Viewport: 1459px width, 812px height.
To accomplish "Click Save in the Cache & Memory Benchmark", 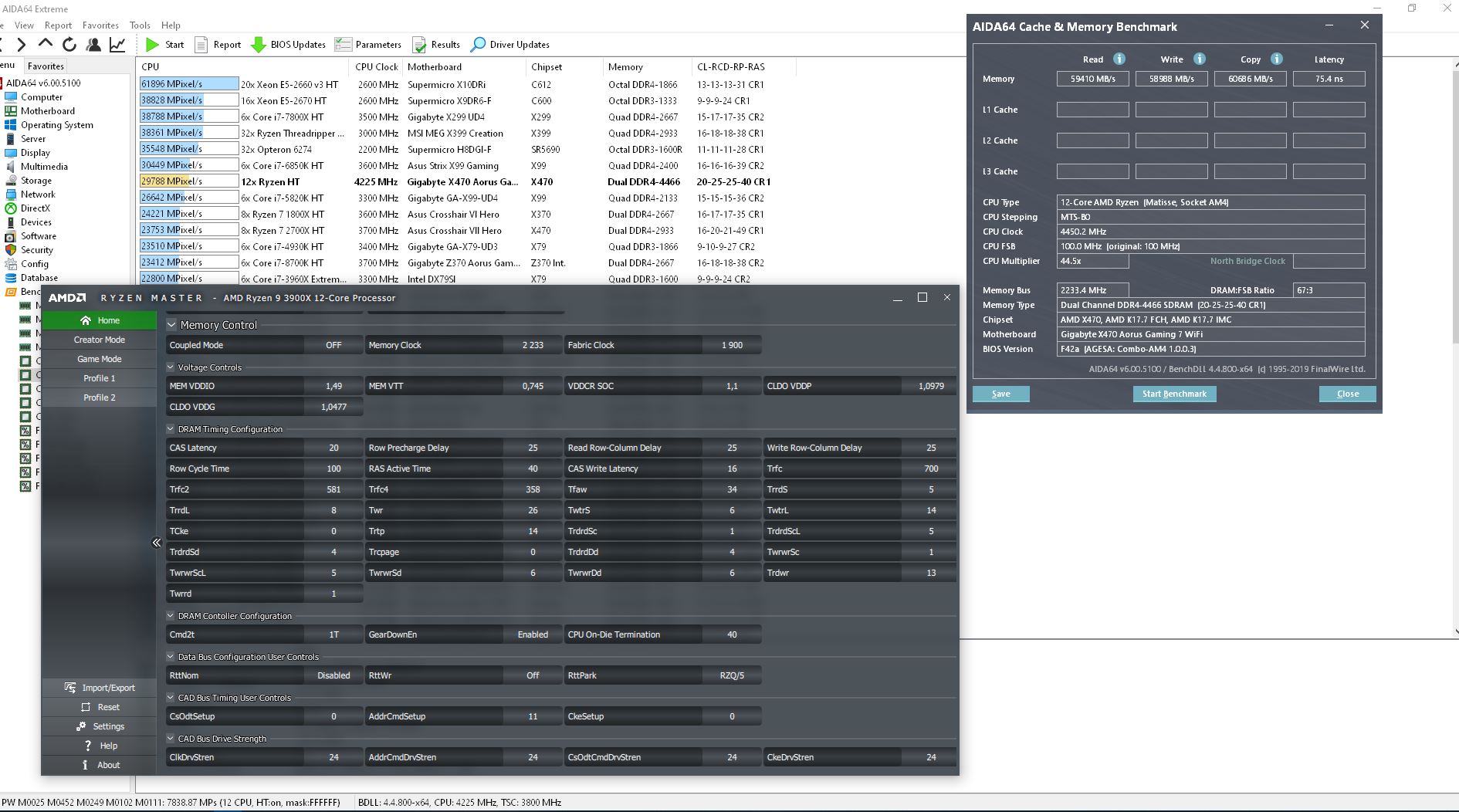I will [1001, 394].
